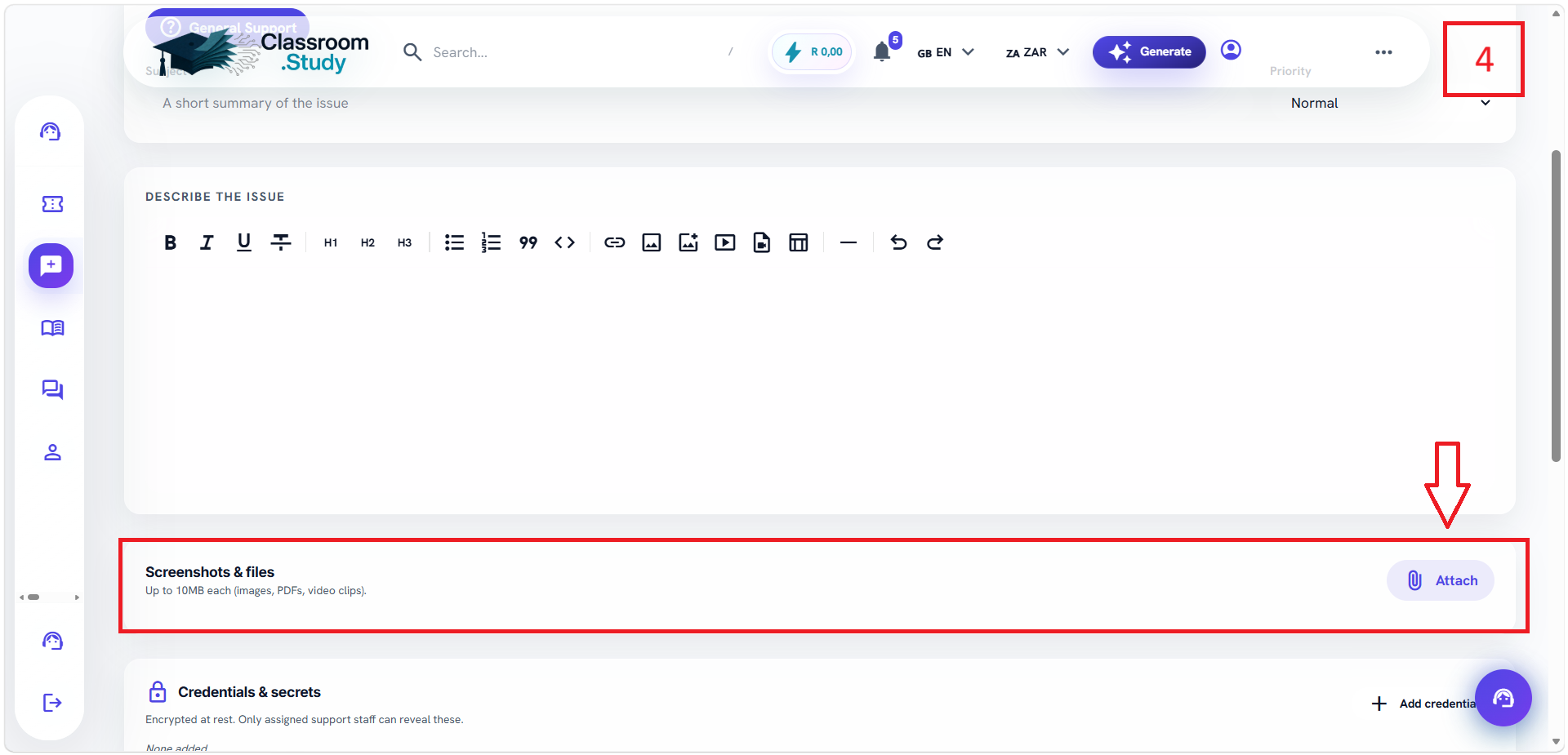Apply H2 heading style
The width and height of the screenshot is (1568, 755).
[x=367, y=242]
